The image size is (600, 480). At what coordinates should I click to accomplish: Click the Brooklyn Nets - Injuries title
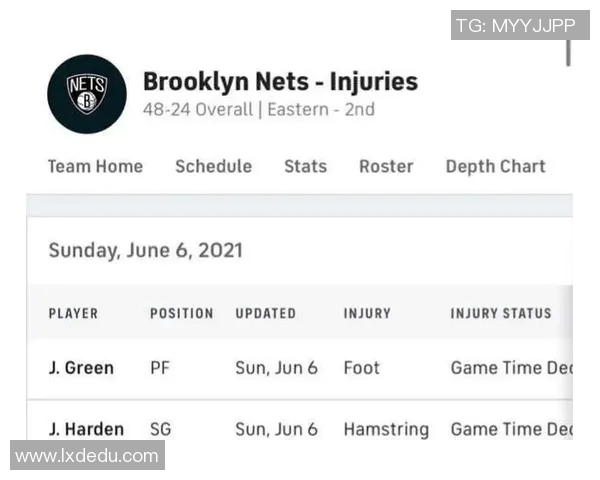pyautogui.click(x=280, y=81)
